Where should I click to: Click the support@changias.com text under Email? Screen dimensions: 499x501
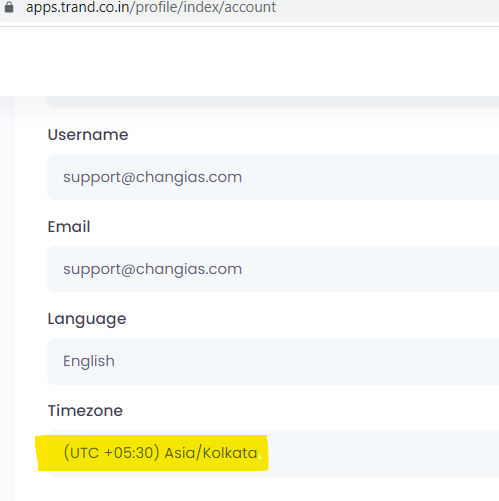(153, 269)
